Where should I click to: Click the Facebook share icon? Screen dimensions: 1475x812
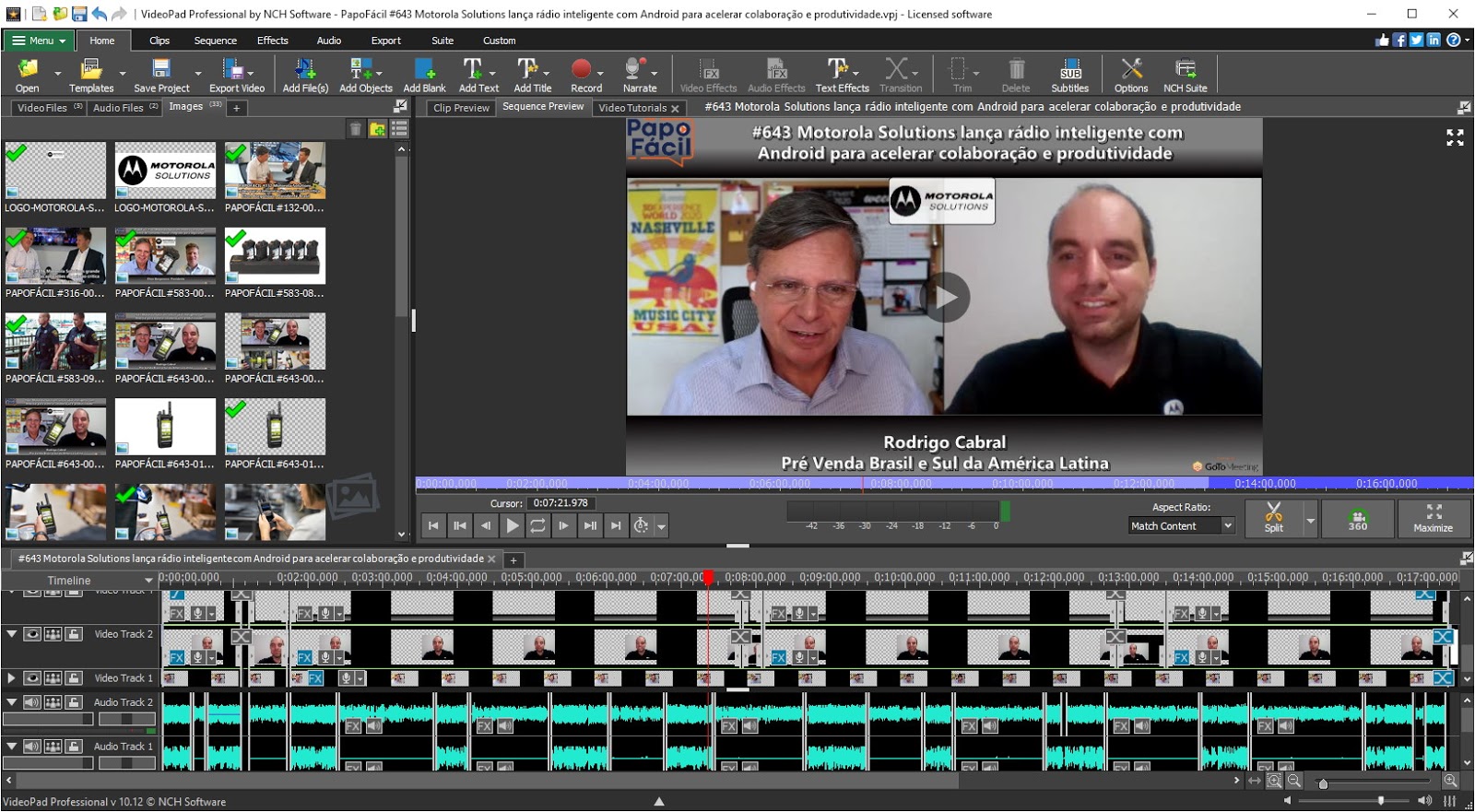point(1399,40)
